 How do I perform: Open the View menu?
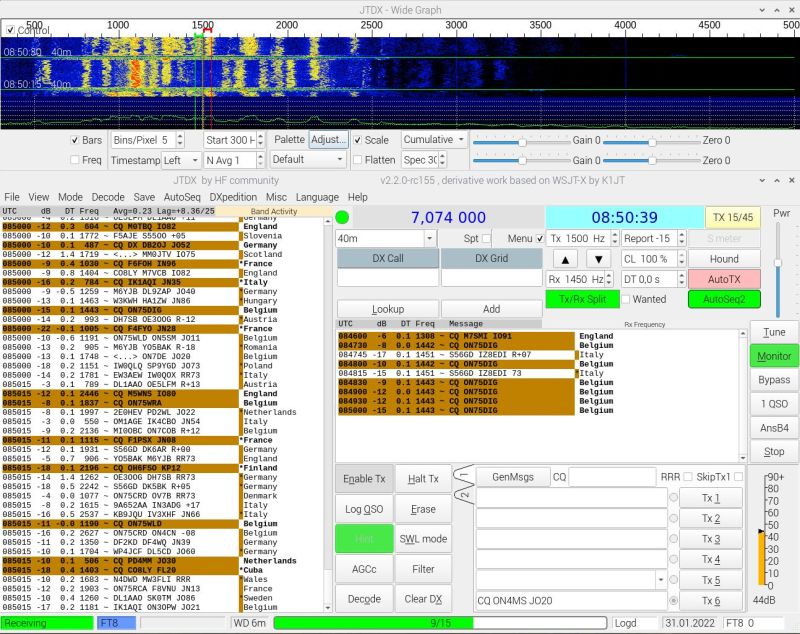coord(39,197)
